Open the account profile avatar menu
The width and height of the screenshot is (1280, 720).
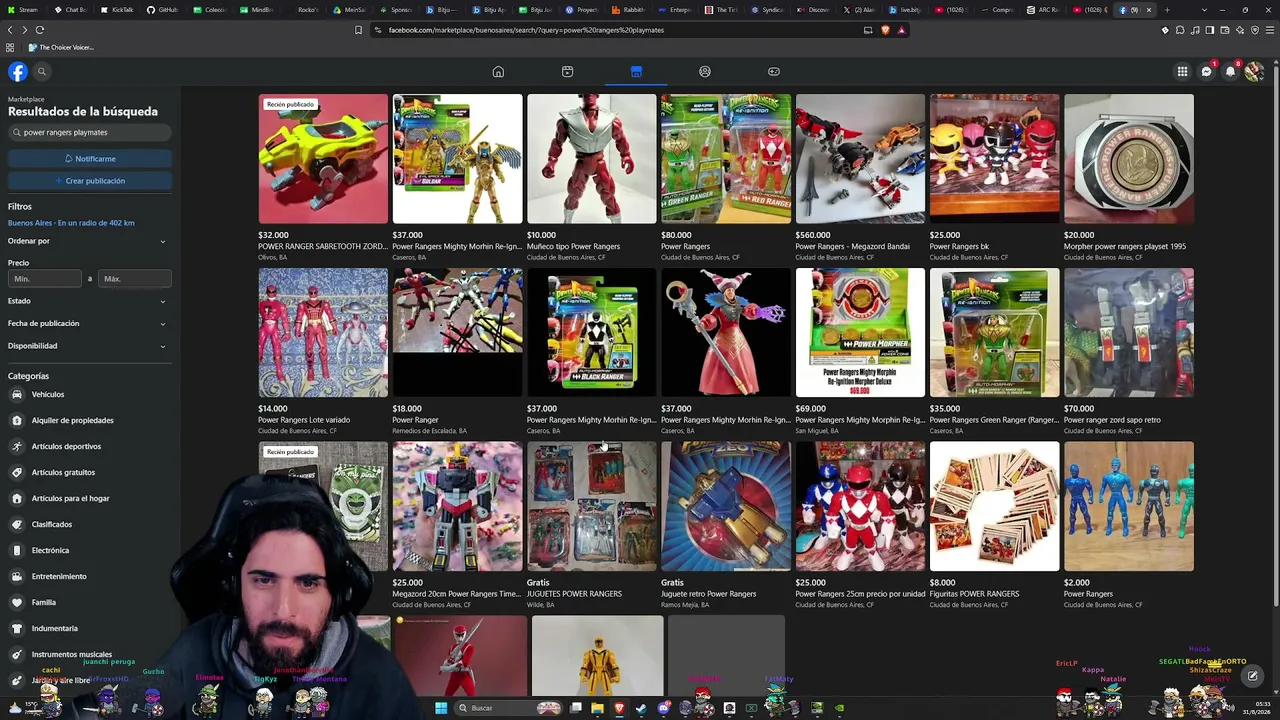[1254, 71]
